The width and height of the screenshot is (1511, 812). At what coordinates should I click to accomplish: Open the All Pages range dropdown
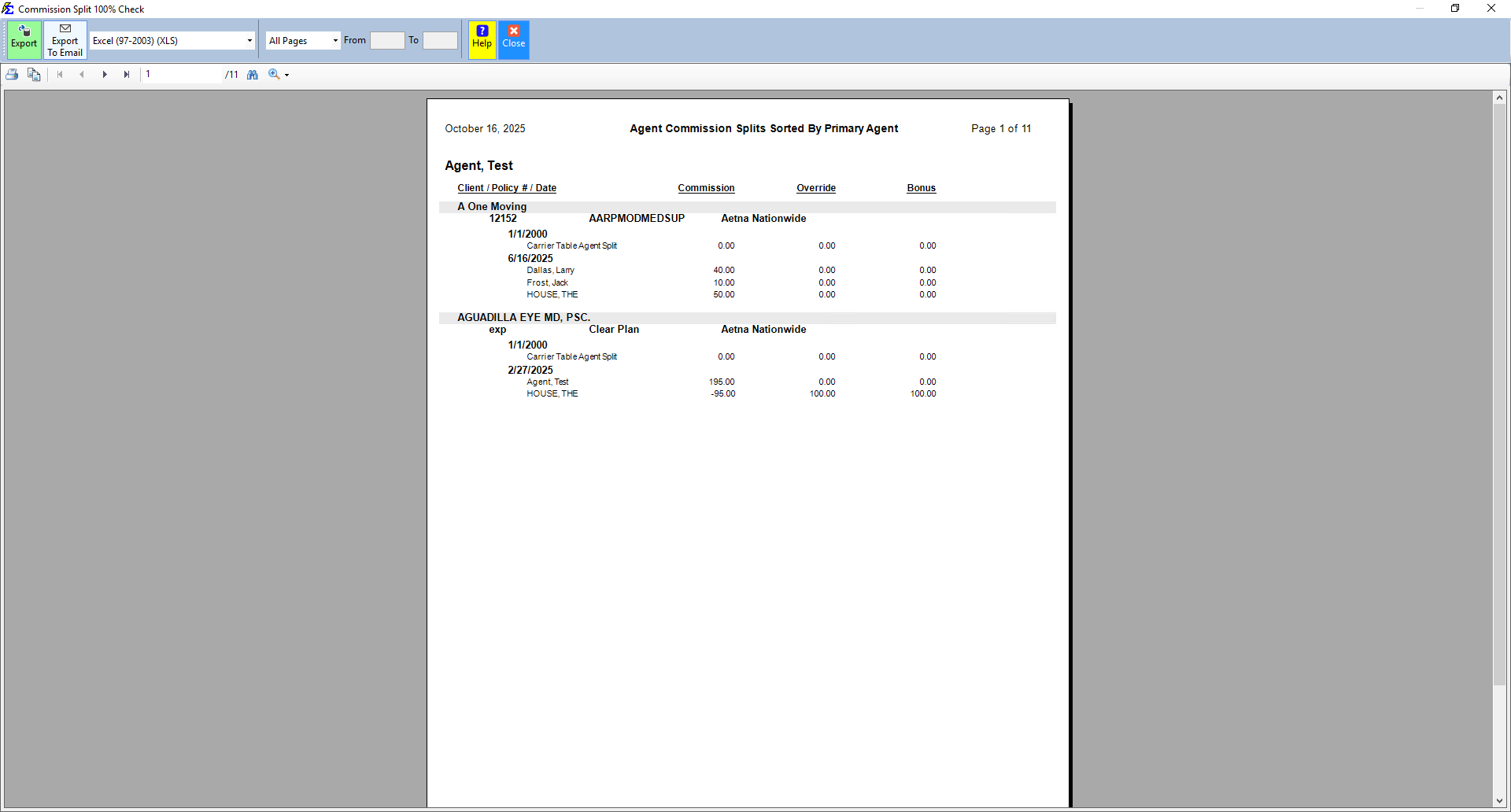[x=335, y=41]
